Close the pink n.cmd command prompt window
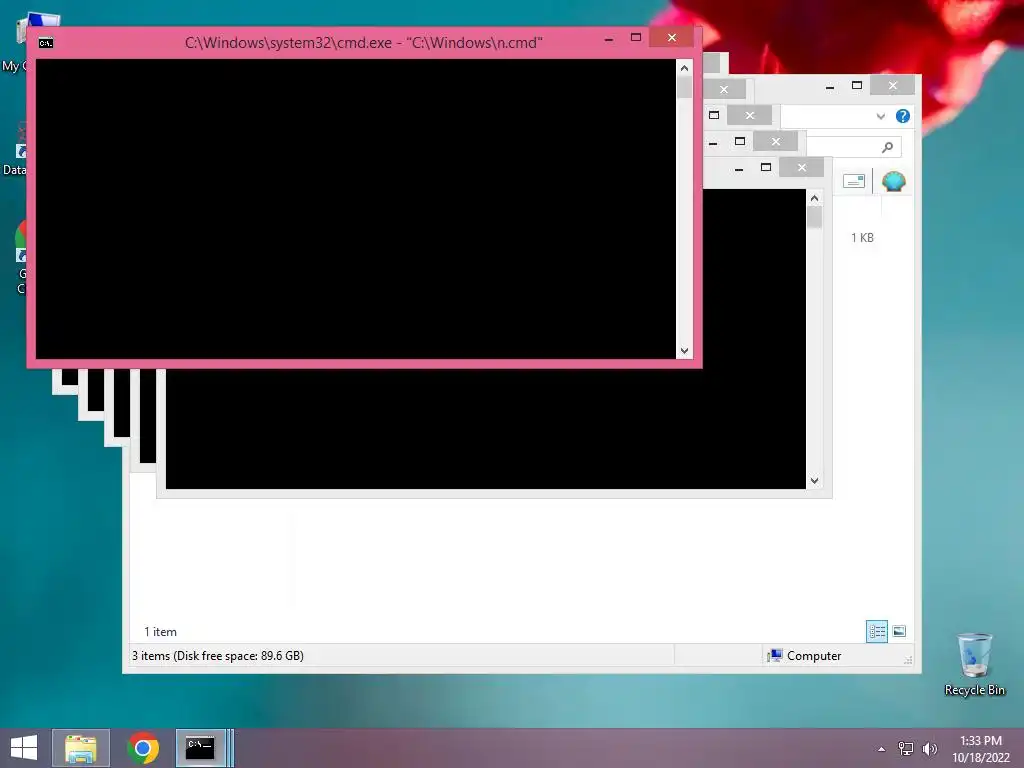 point(672,37)
